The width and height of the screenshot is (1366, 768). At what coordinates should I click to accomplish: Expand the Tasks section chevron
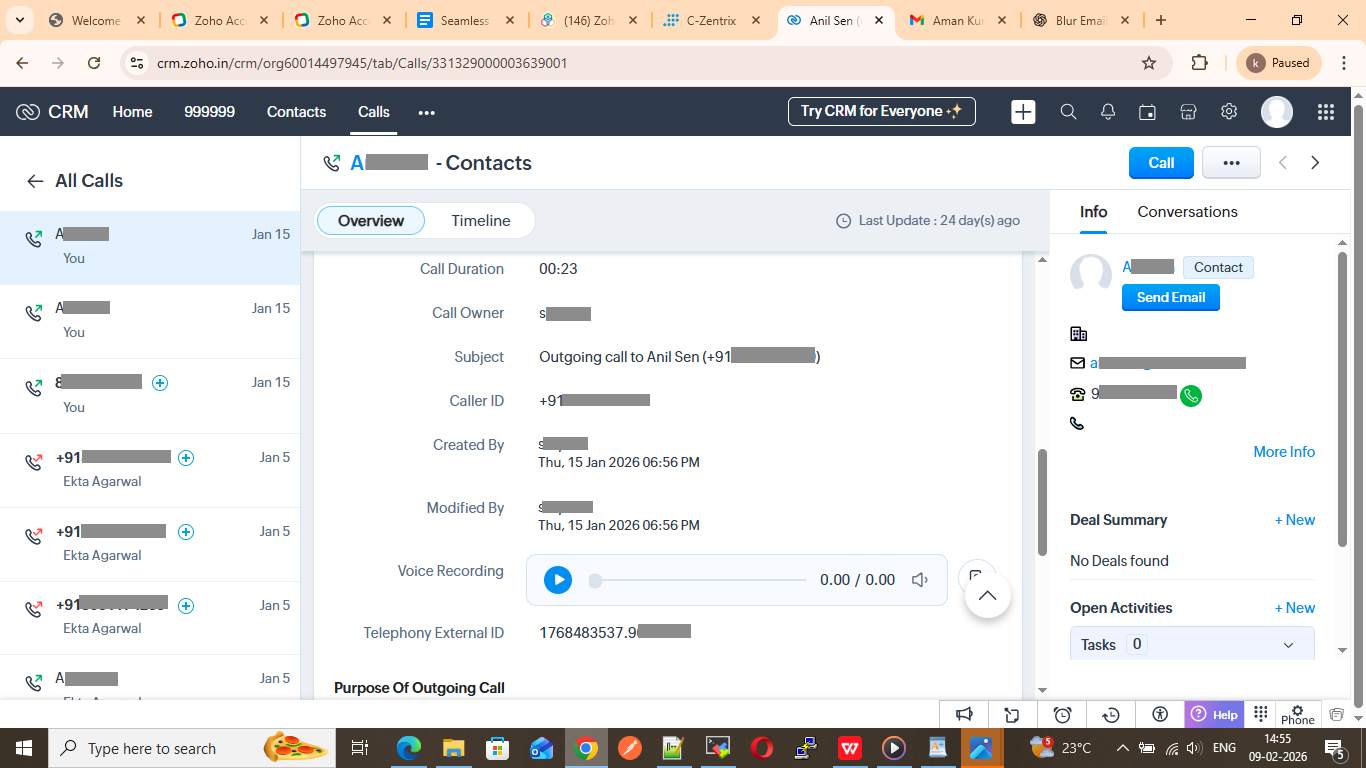pos(1288,645)
